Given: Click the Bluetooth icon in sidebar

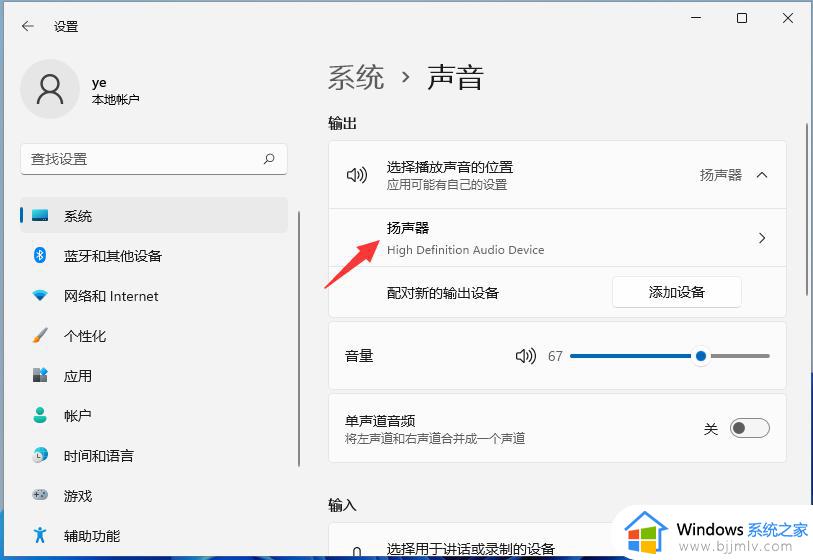Looking at the screenshot, I should coord(40,255).
